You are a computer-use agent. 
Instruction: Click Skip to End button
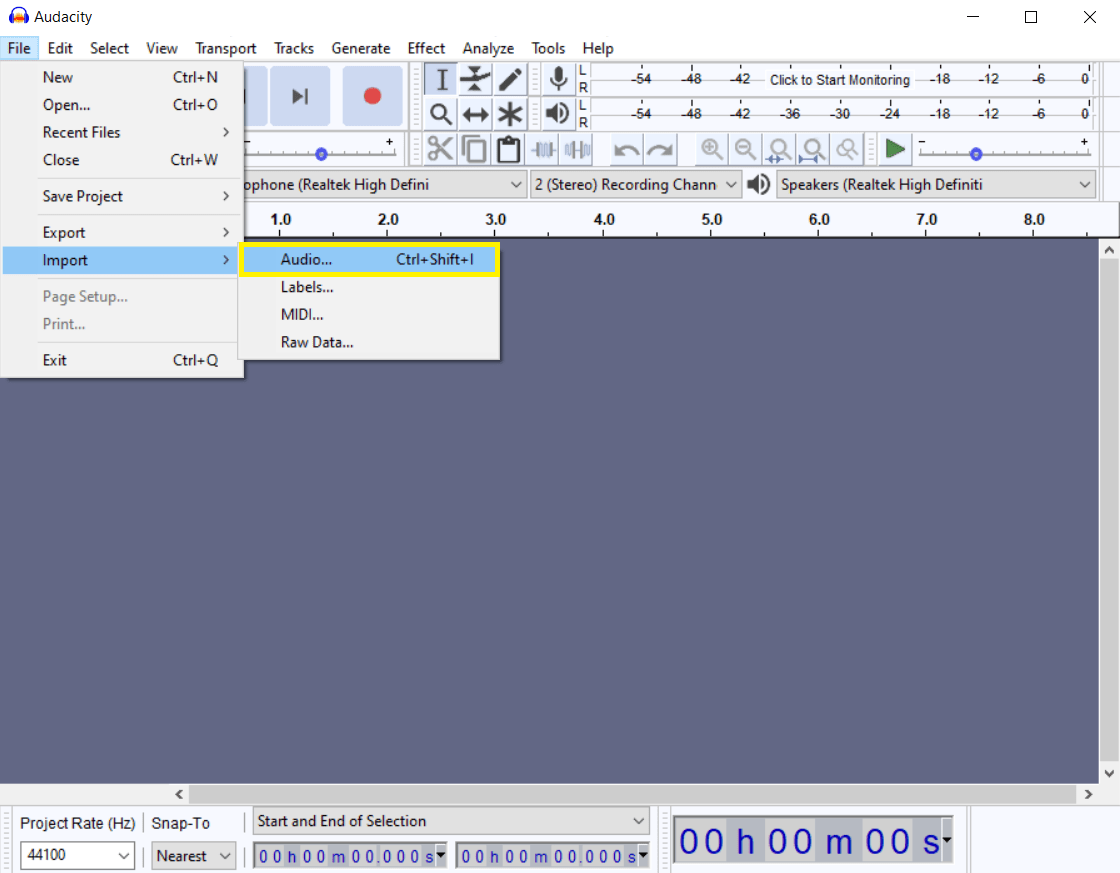pos(300,96)
